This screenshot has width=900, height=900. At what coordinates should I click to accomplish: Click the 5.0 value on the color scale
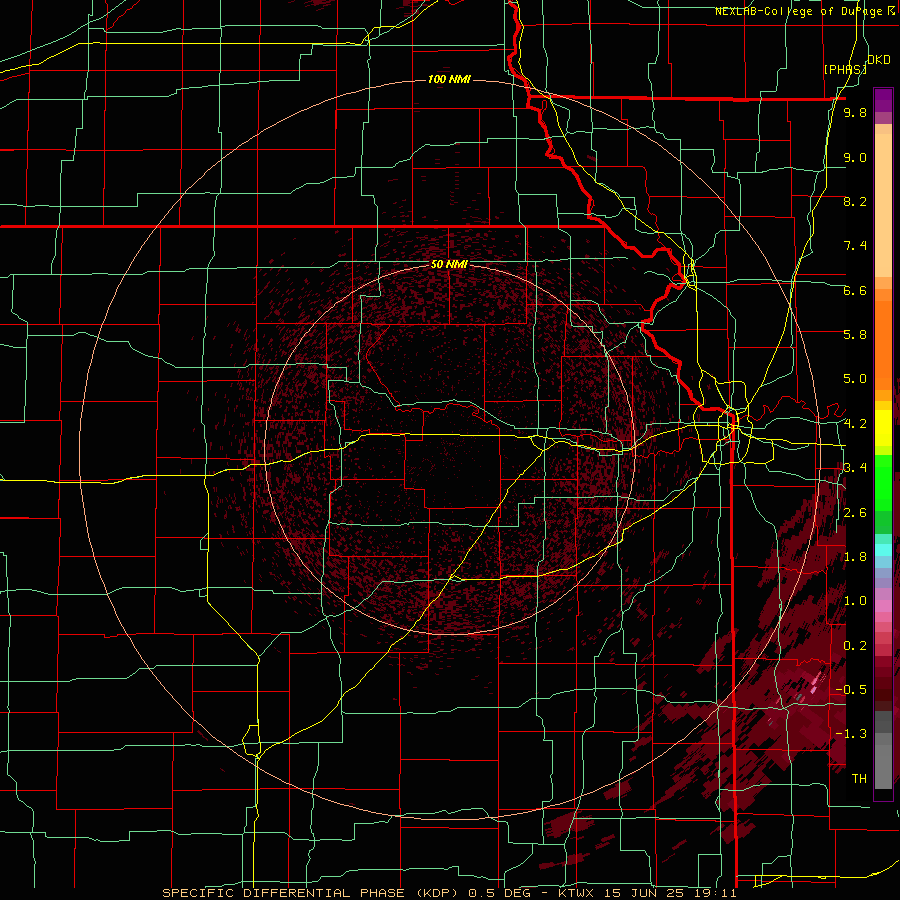pyautogui.click(x=855, y=379)
